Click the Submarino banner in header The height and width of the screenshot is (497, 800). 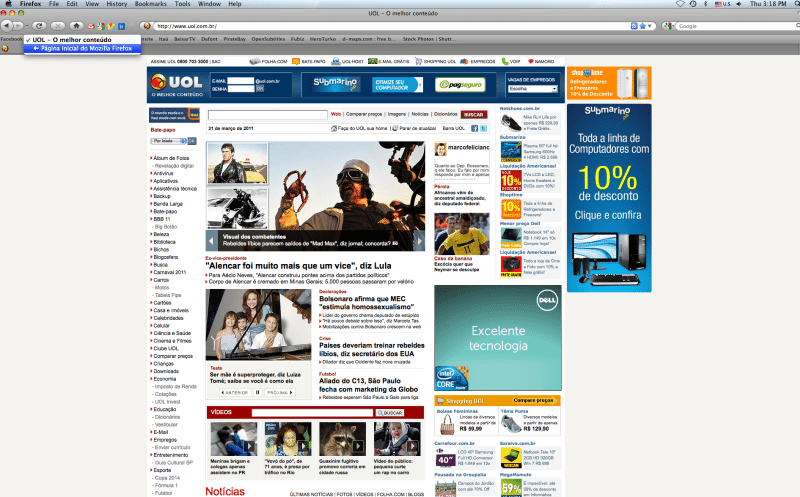(x=335, y=84)
